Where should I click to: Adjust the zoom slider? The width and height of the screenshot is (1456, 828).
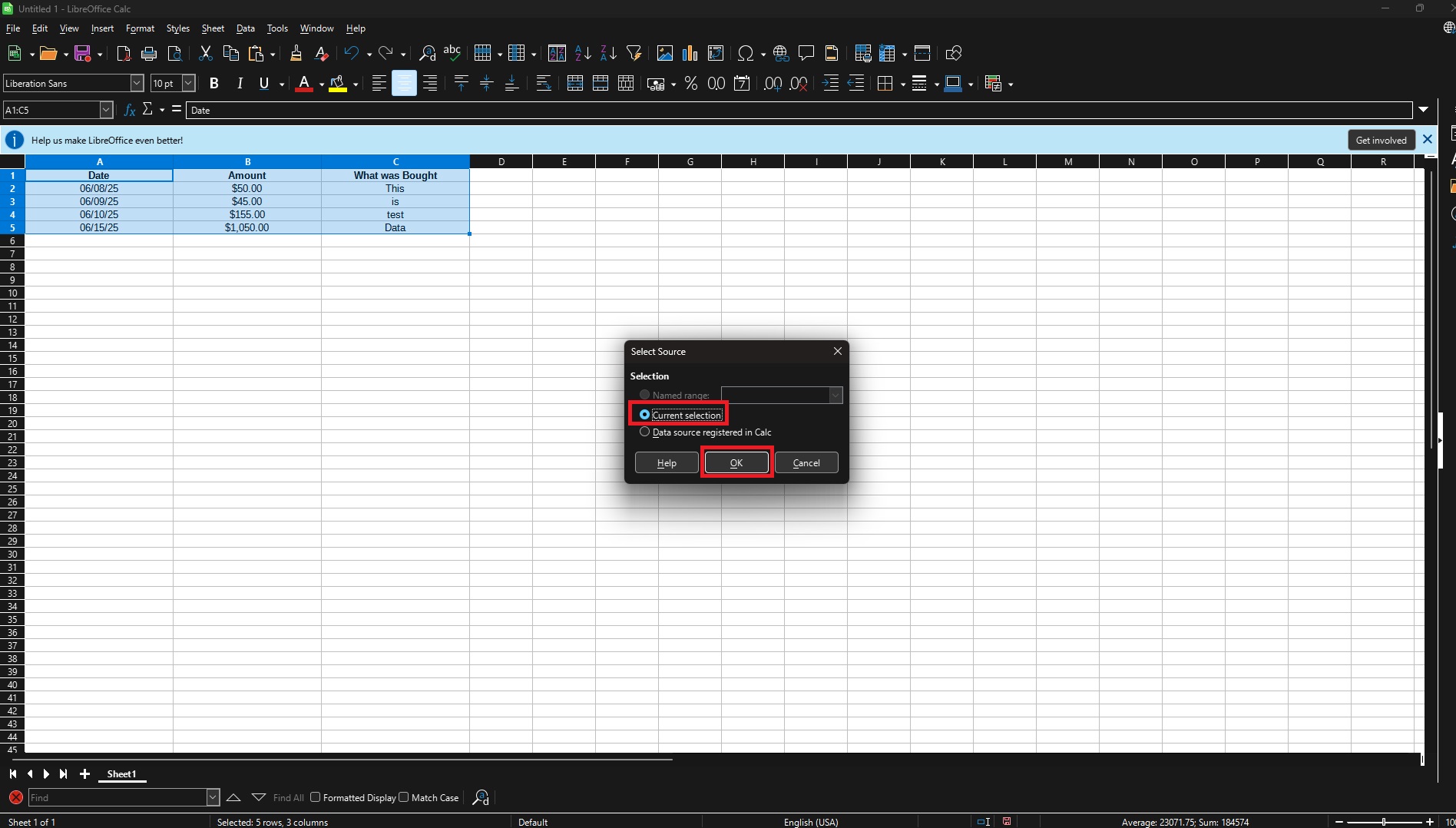tap(1384, 822)
